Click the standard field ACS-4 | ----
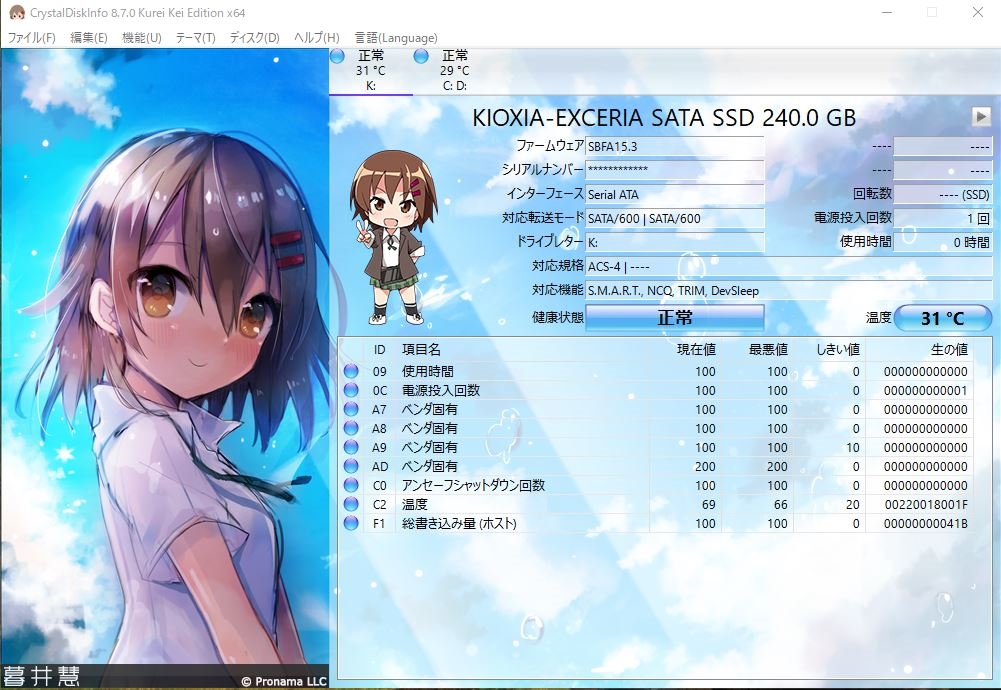Viewport: 1001px width, 690px height. click(x=789, y=266)
